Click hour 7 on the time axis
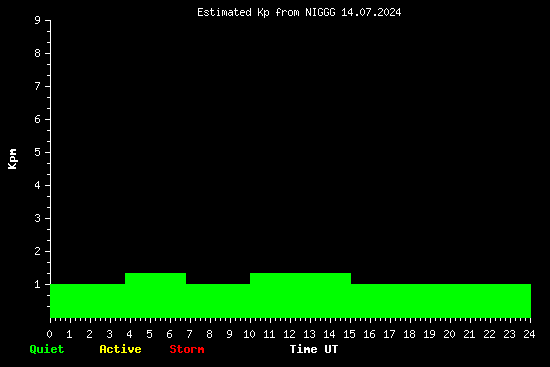This screenshot has width=550, height=367. (x=189, y=334)
